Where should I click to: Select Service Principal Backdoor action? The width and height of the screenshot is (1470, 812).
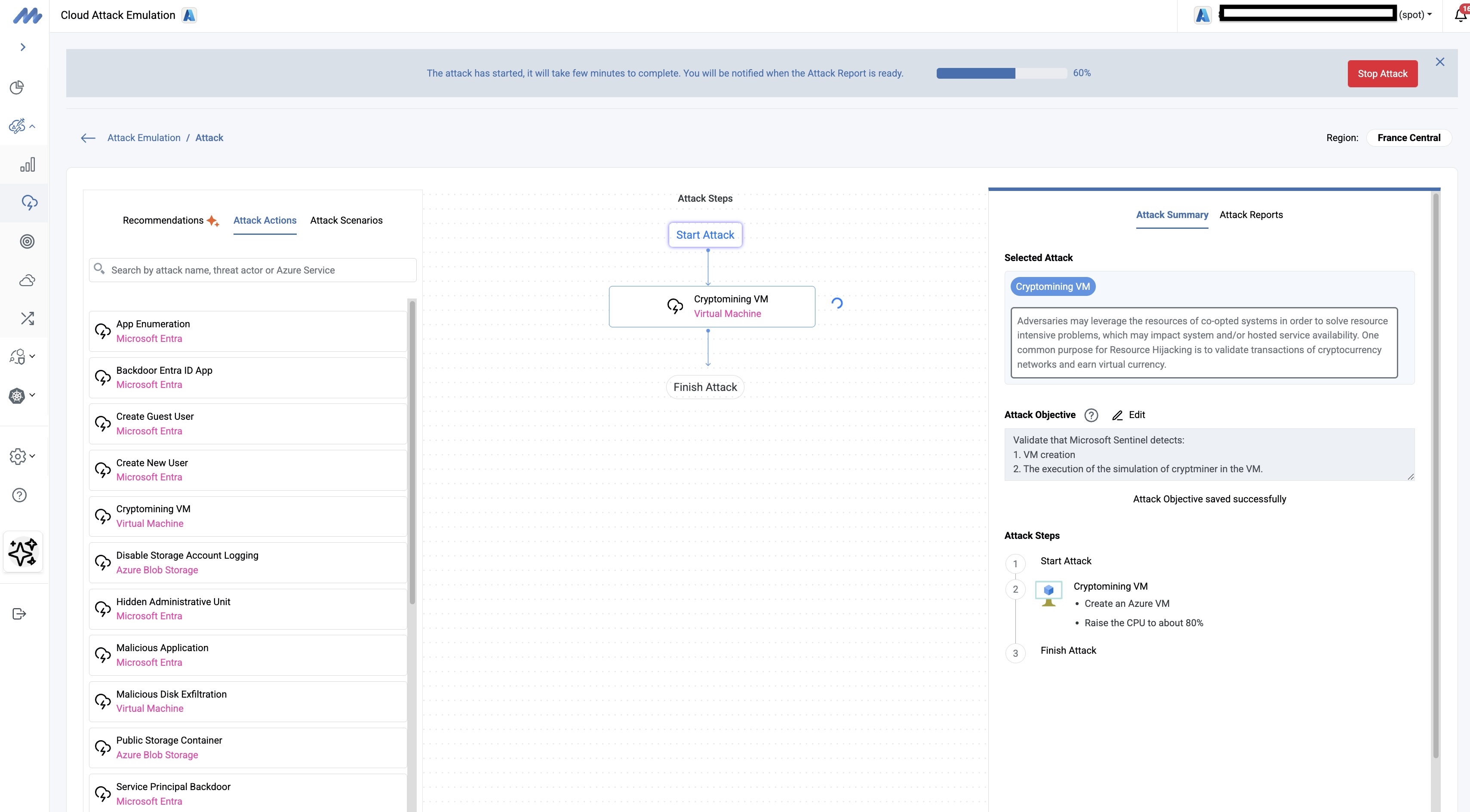pos(248,793)
